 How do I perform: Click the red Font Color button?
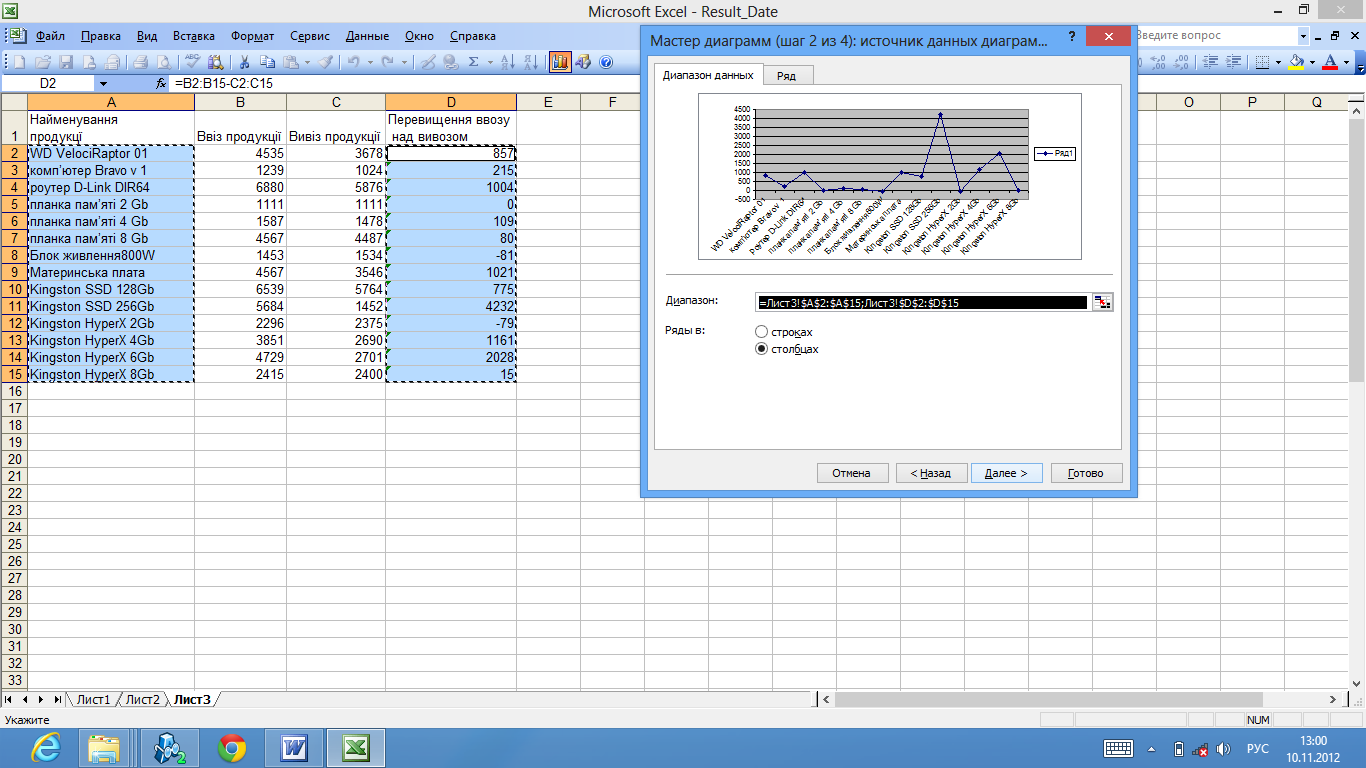(1330, 62)
